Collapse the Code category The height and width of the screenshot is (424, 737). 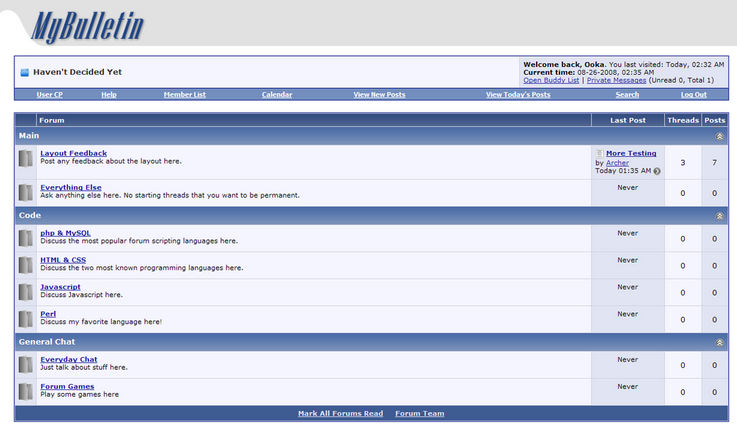(718, 216)
